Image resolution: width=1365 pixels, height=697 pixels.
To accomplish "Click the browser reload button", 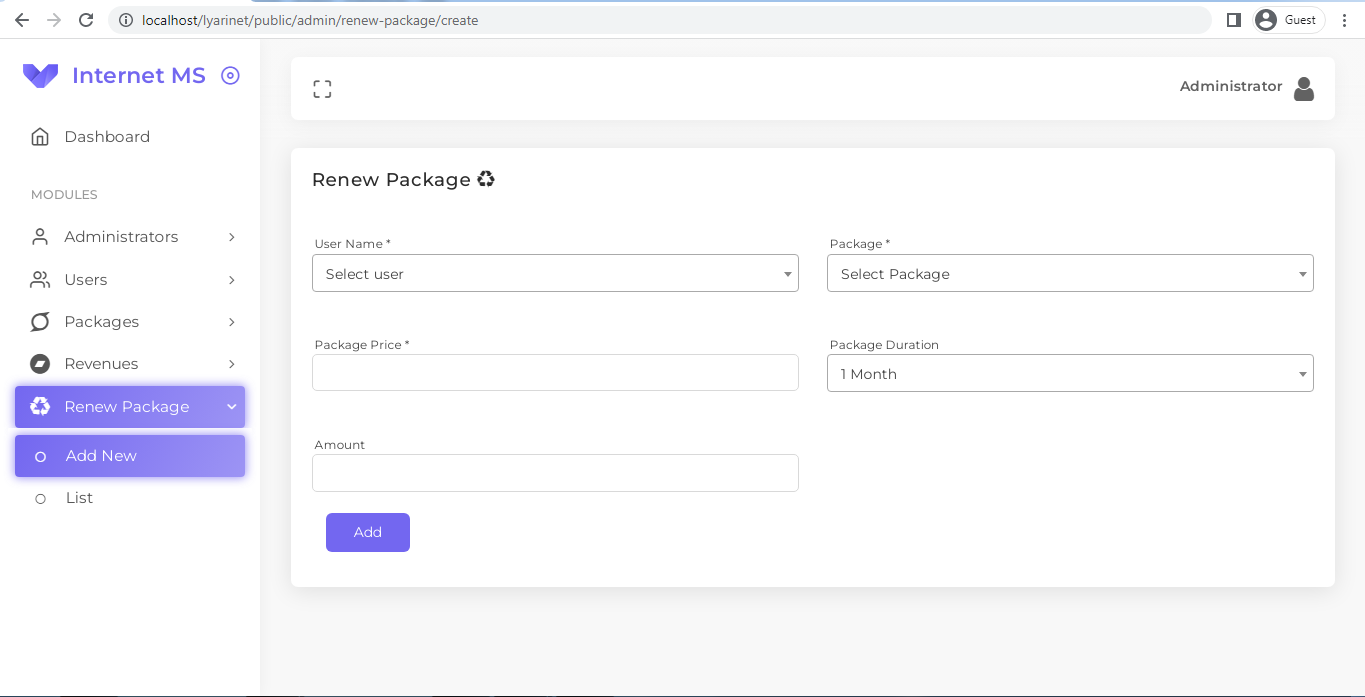I will point(88,19).
